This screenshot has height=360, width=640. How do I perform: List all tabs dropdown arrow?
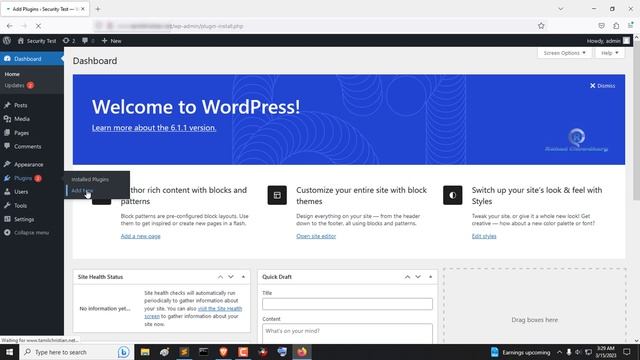560,9
